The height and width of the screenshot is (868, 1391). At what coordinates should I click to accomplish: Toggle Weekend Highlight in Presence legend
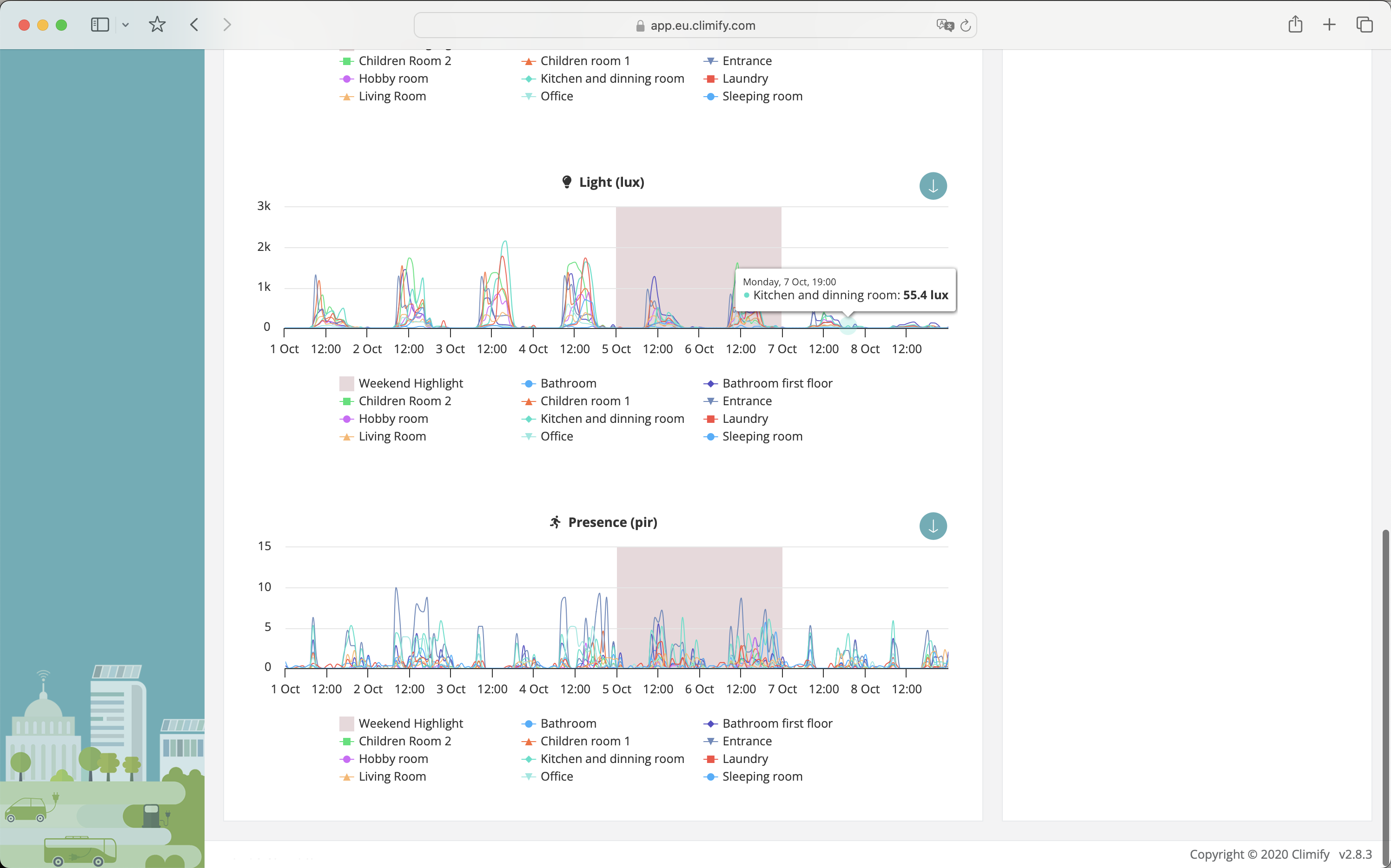coord(401,724)
